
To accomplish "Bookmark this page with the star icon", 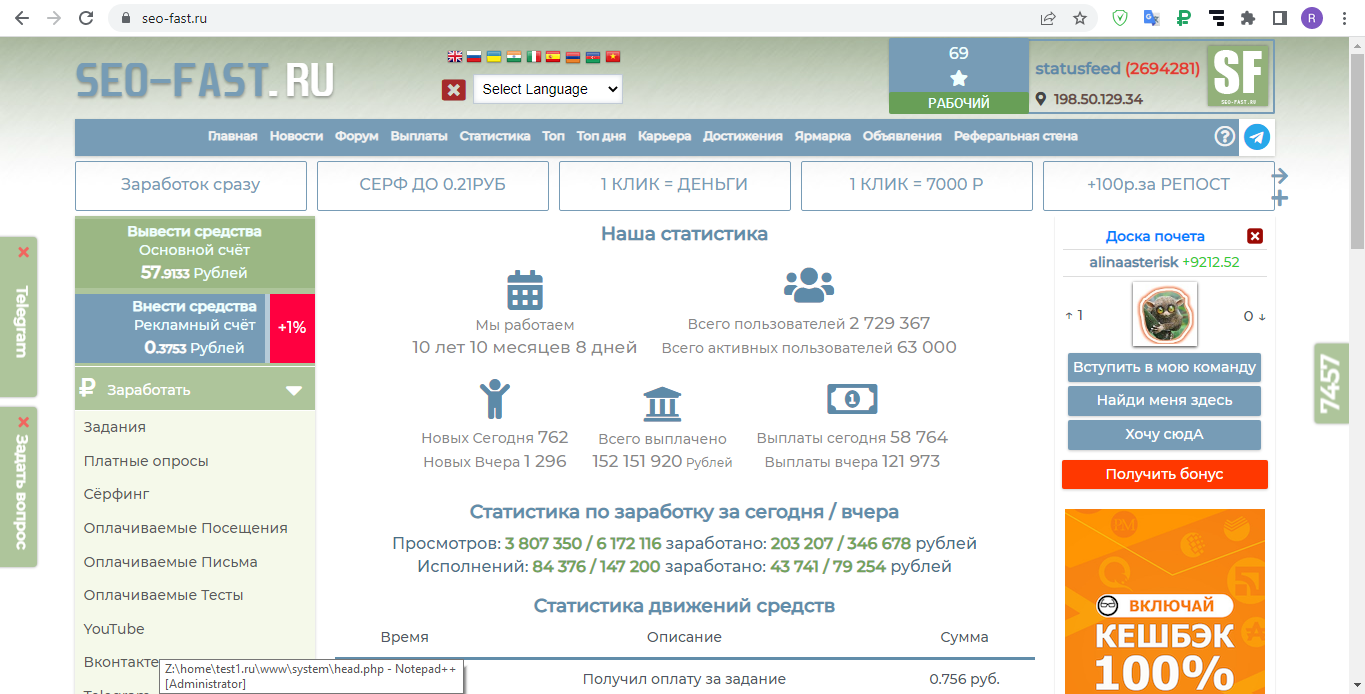I will 1080,18.
